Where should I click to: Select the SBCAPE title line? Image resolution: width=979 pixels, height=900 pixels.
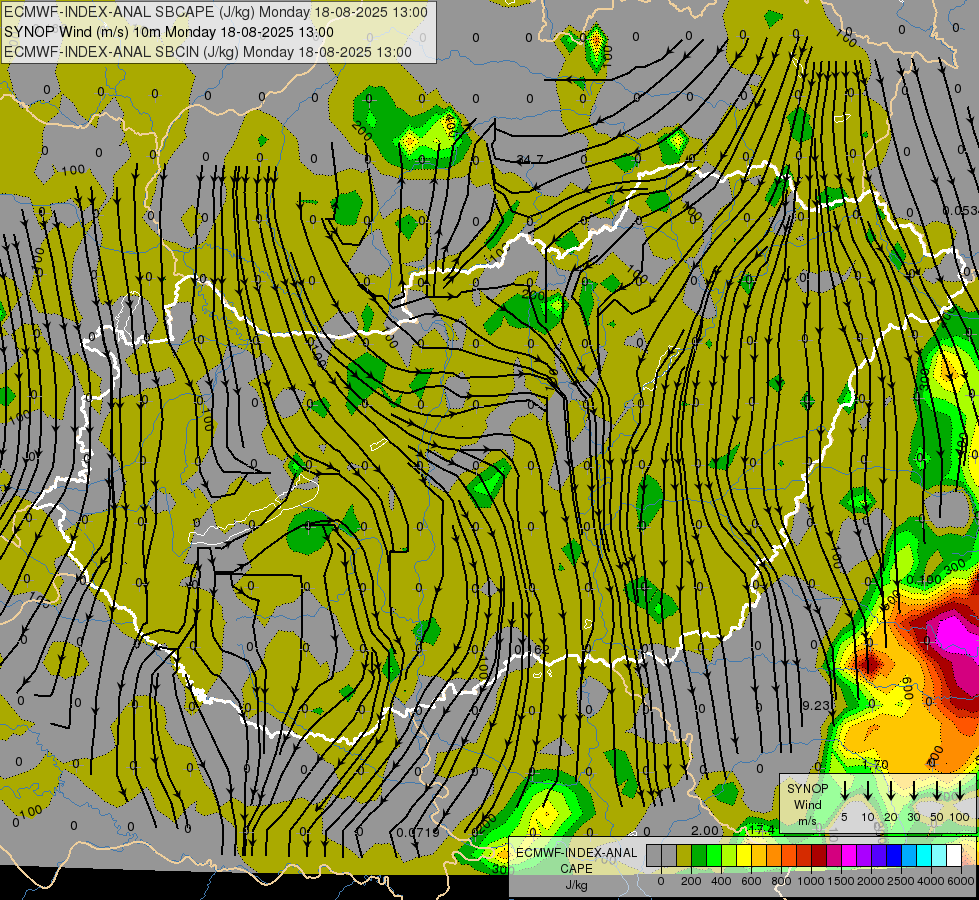pos(216,12)
